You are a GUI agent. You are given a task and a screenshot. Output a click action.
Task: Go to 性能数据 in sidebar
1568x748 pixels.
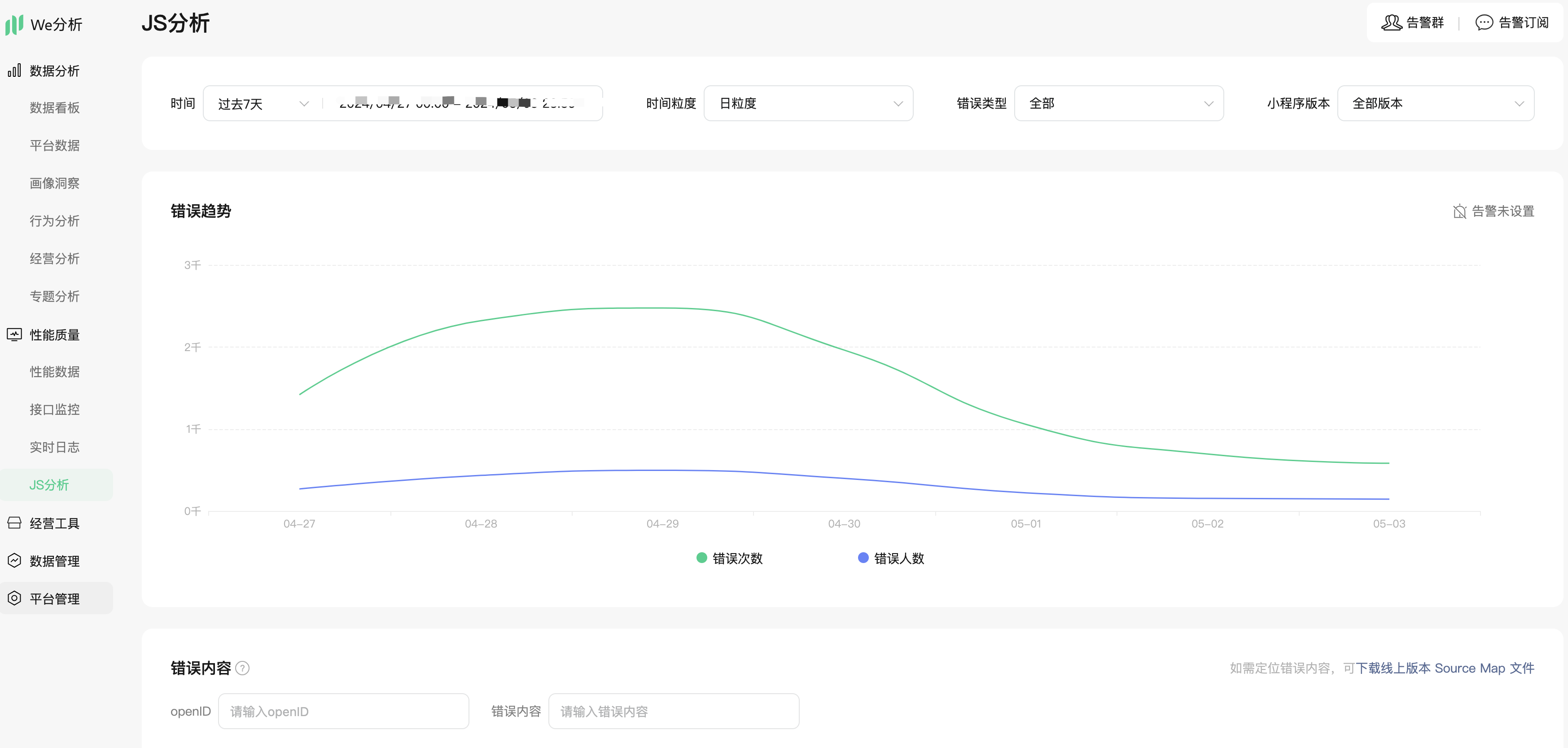(55, 372)
